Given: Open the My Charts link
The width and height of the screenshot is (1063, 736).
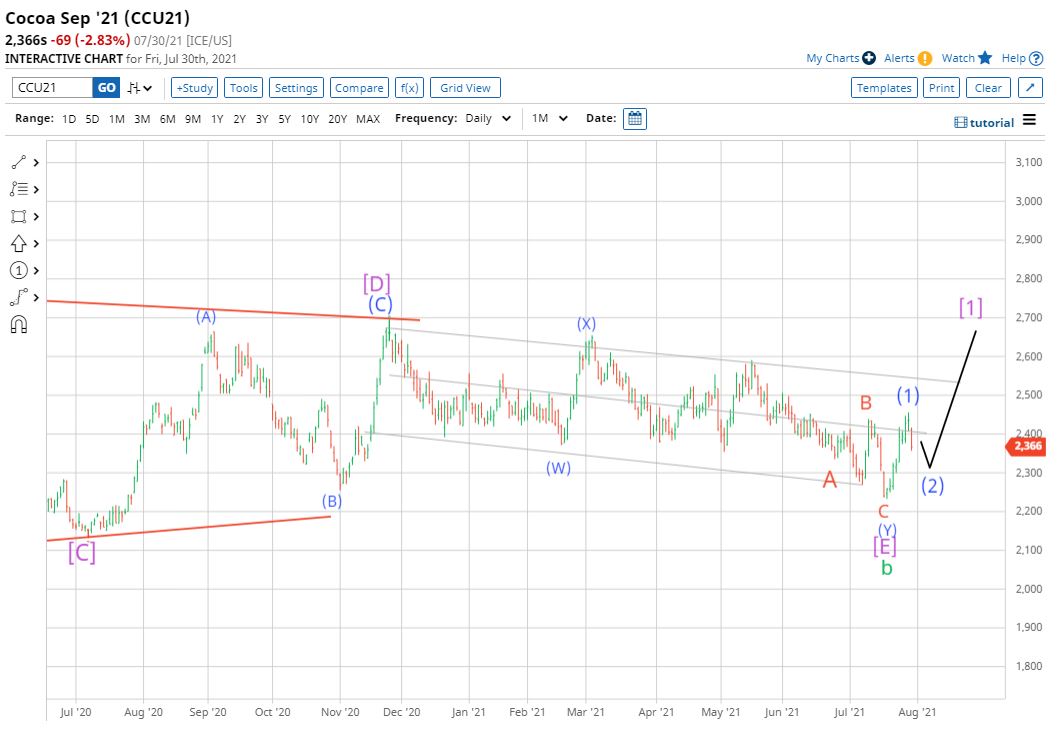Looking at the screenshot, I should click(x=833, y=58).
